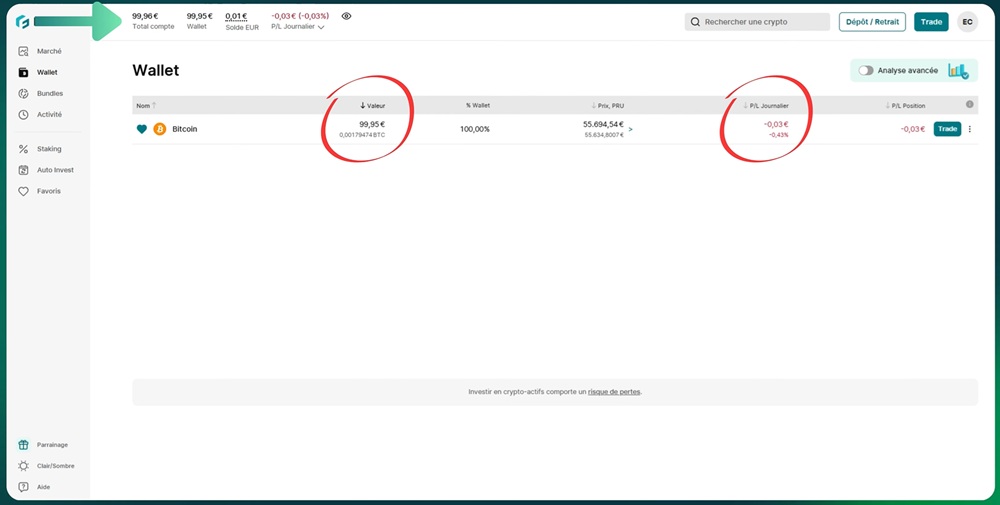Enable the Analyse avancée toggle
This screenshot has height=505, width=1000.
865,71
